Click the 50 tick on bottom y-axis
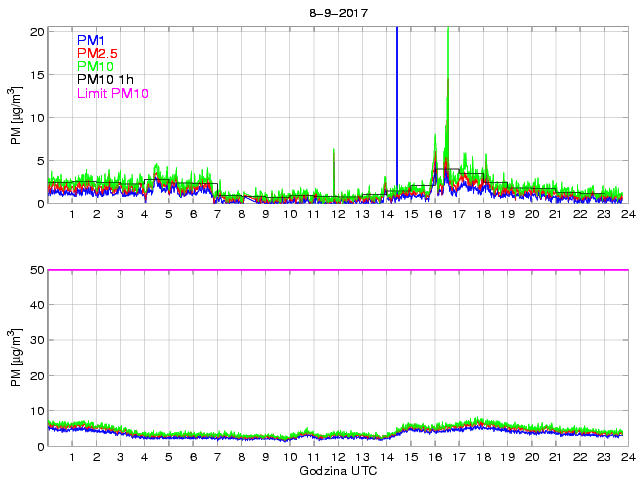Image resolution: width=640 pixels, height=480 pixels. (35, 270)
